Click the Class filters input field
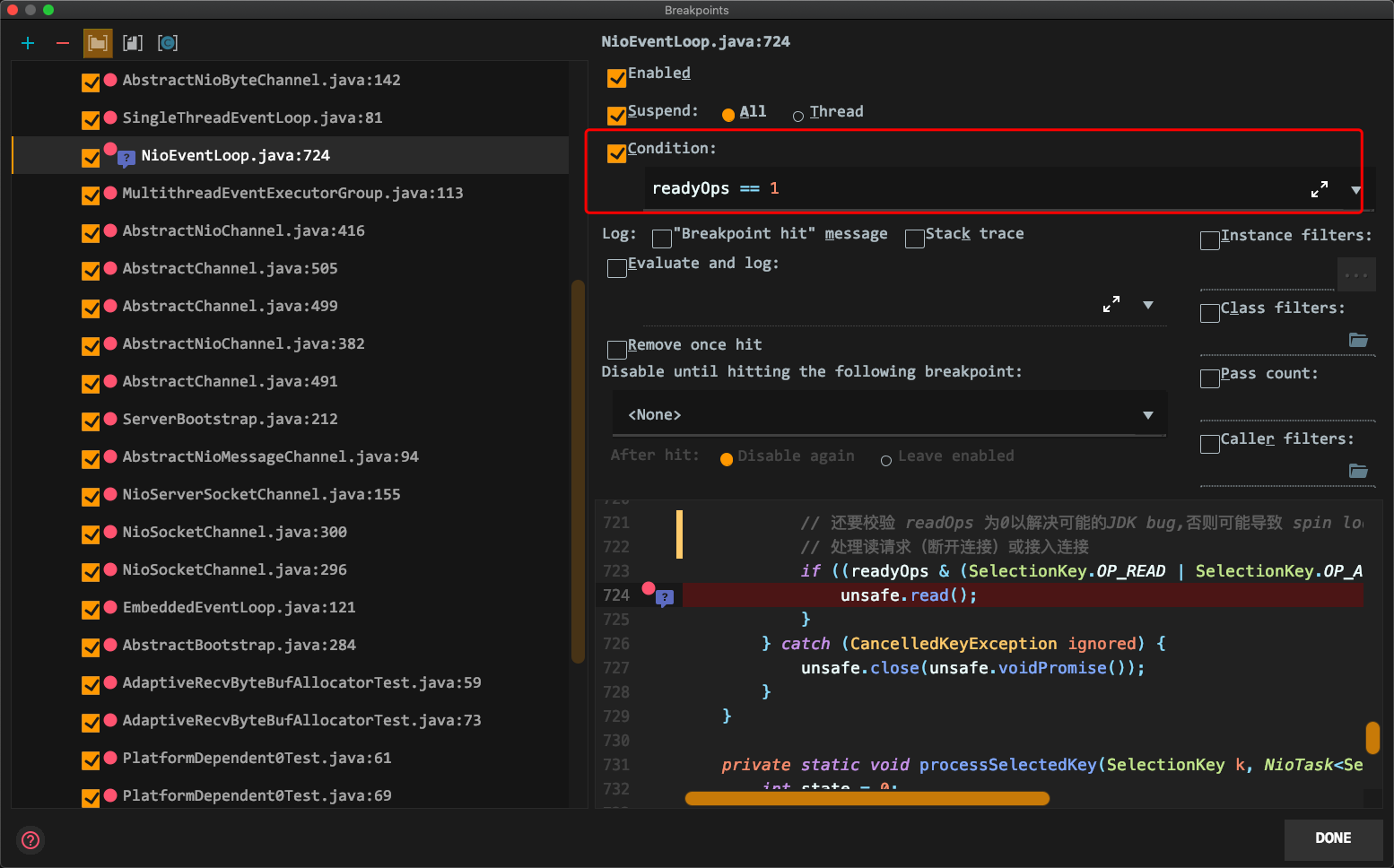Viewport: 1394px width, 868px height. 1273,341
